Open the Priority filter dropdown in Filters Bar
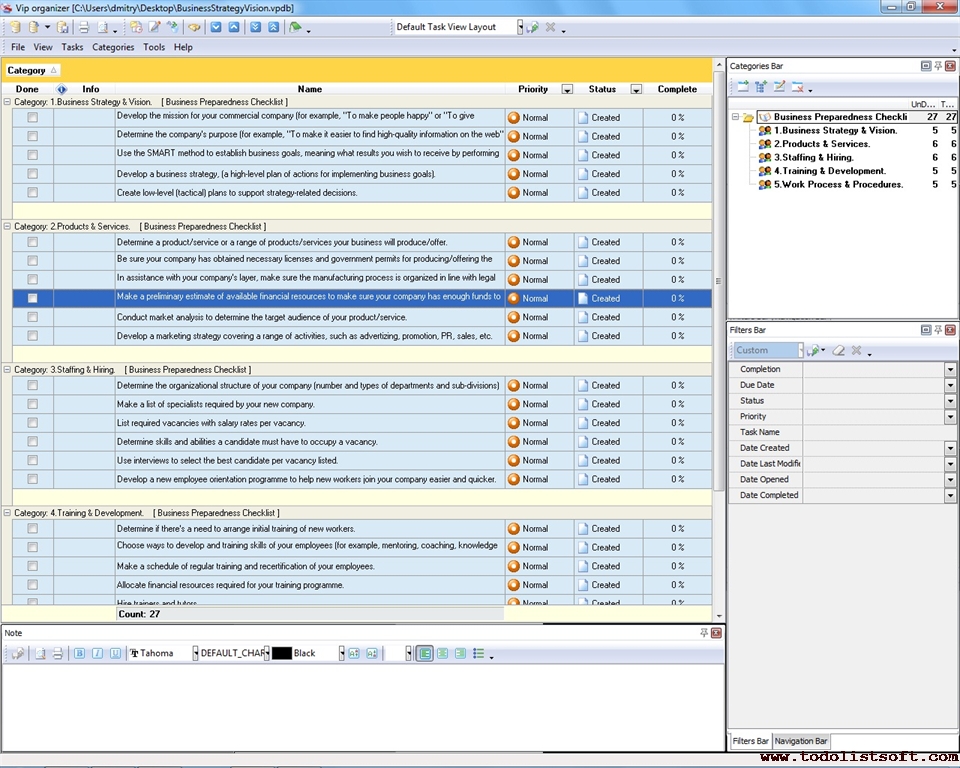The image size is (960, 768). [x=950, y=416]
